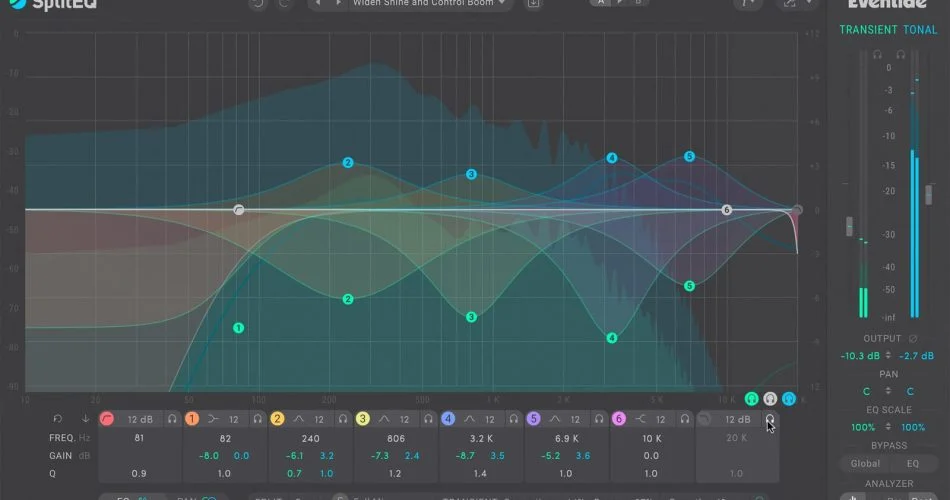The height and width of the screenshot is (500, 950).
Task: Select blue tonal node 4 on graph
Action: pos(612,158)
